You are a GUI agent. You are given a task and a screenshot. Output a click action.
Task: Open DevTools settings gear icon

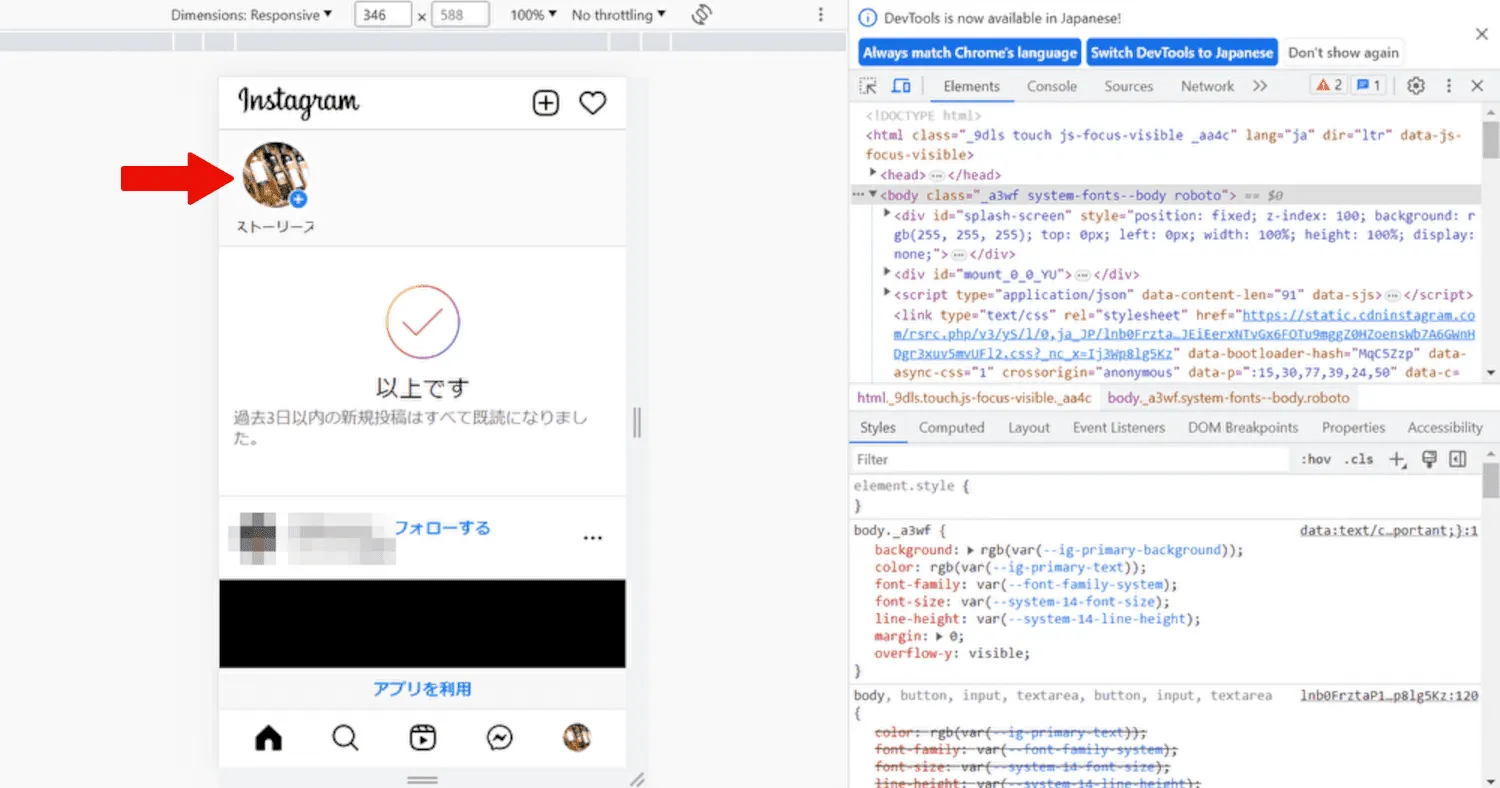[x=1416, y=86]
